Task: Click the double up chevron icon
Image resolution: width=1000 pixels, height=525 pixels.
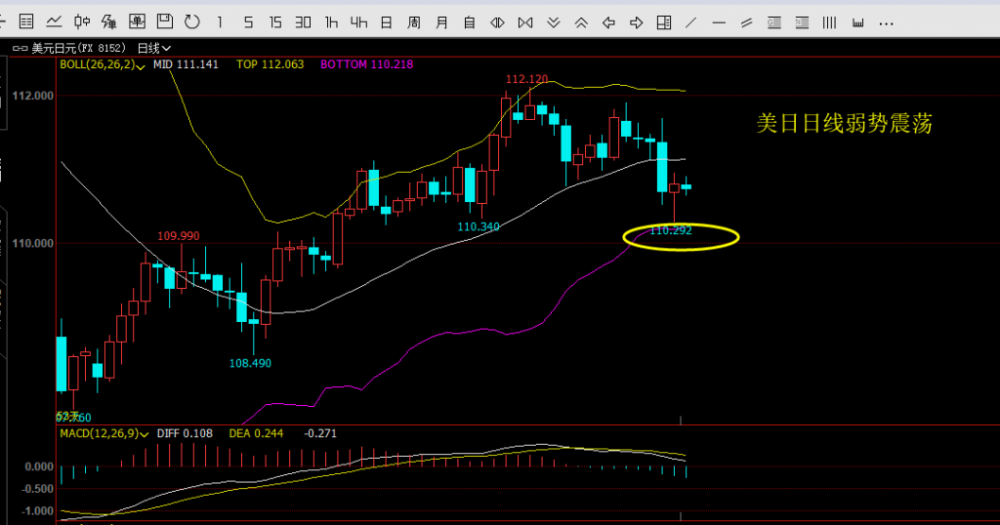Action: pos(581,22)
